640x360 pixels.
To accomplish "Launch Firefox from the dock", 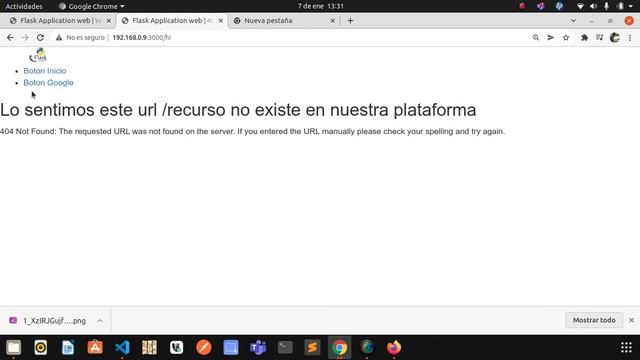I will pyautogui.click(x=394, y=347).
